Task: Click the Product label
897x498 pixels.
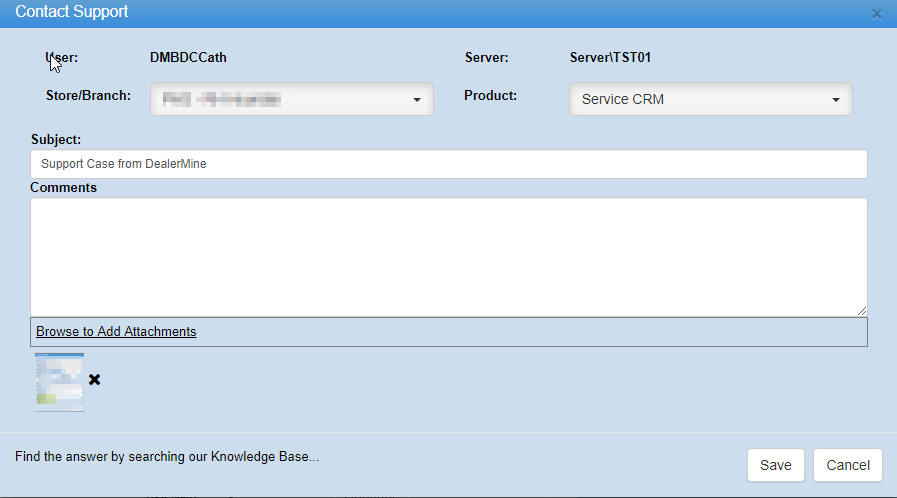Action: point(490,96)
